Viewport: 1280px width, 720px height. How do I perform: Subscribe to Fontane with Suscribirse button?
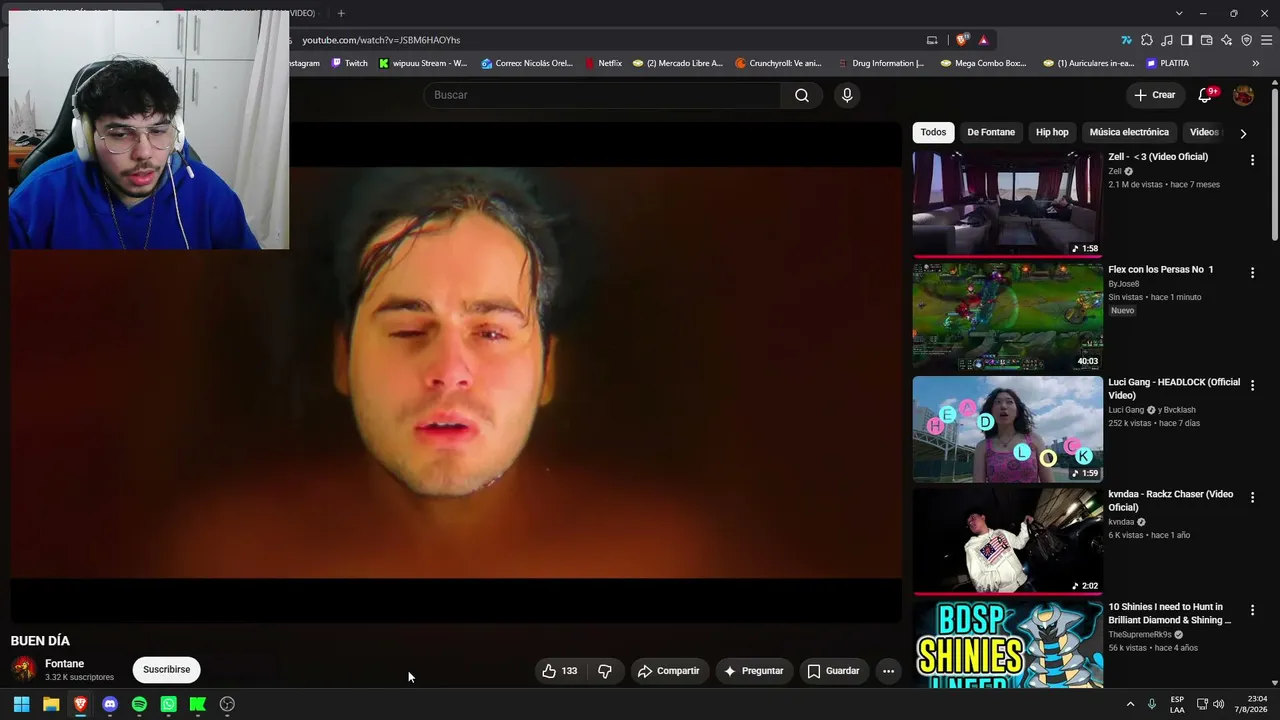point(167,670)
